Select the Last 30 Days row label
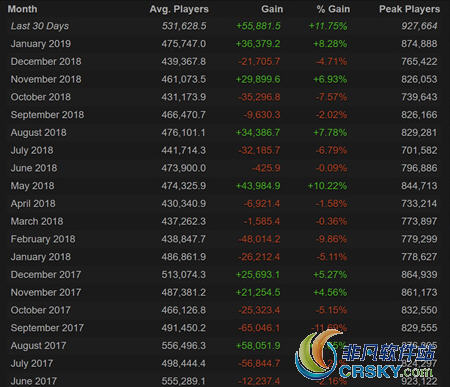This screenshot has width=450, height=387. (40, 26)
